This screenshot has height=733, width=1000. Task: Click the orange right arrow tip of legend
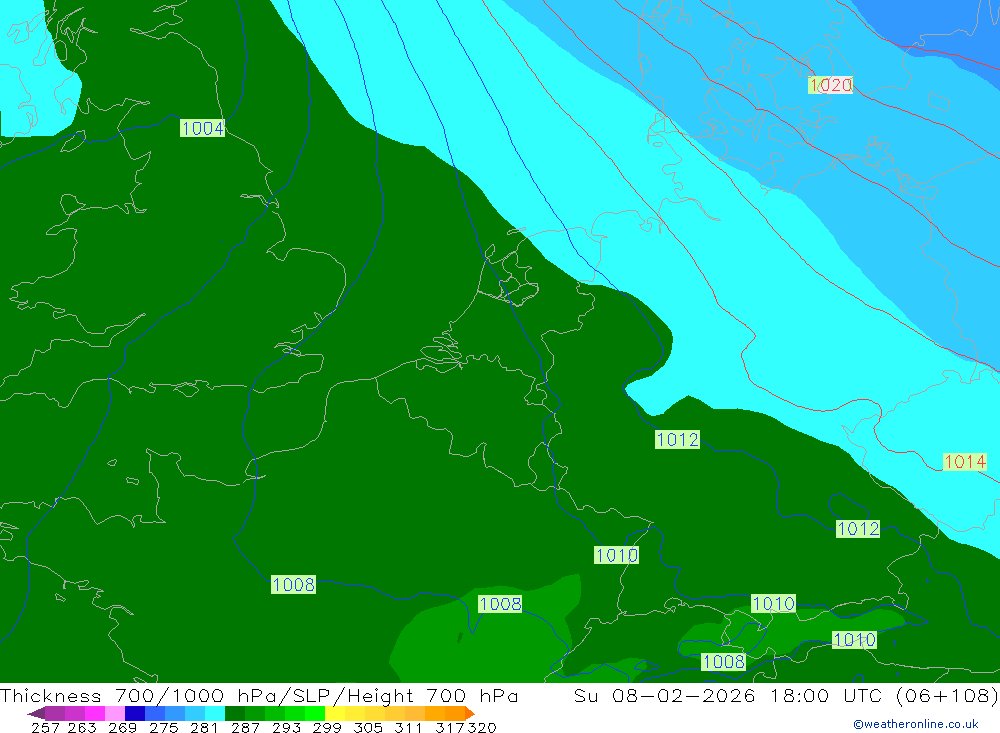[x=470, y=713]
